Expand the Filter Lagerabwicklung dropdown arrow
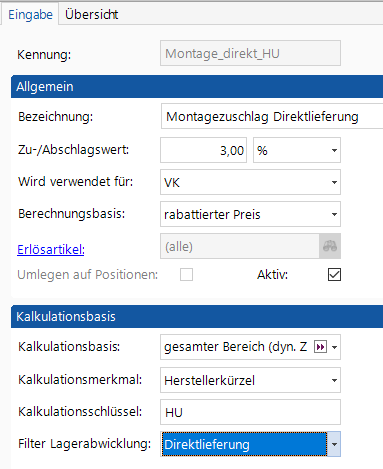The image size is (383, 469). click(334, 444)
